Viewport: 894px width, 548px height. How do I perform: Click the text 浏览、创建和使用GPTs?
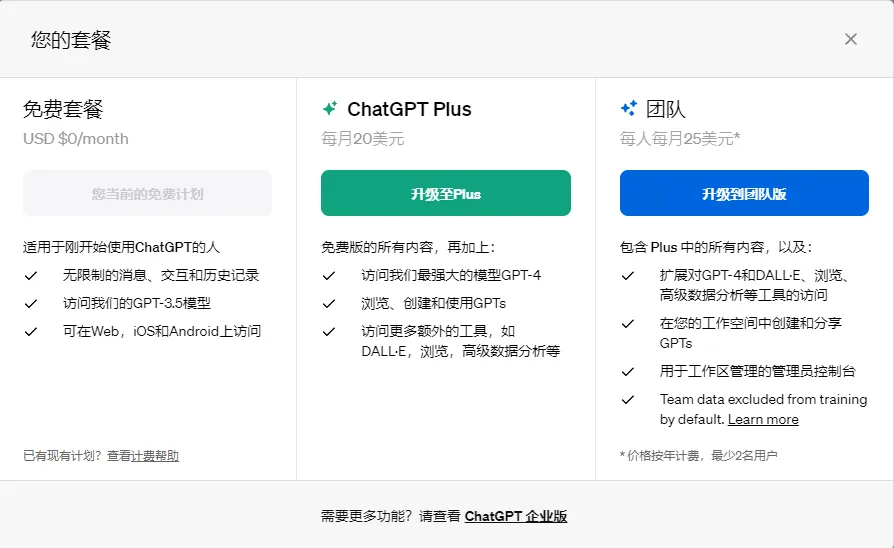(x=433, y=303)
